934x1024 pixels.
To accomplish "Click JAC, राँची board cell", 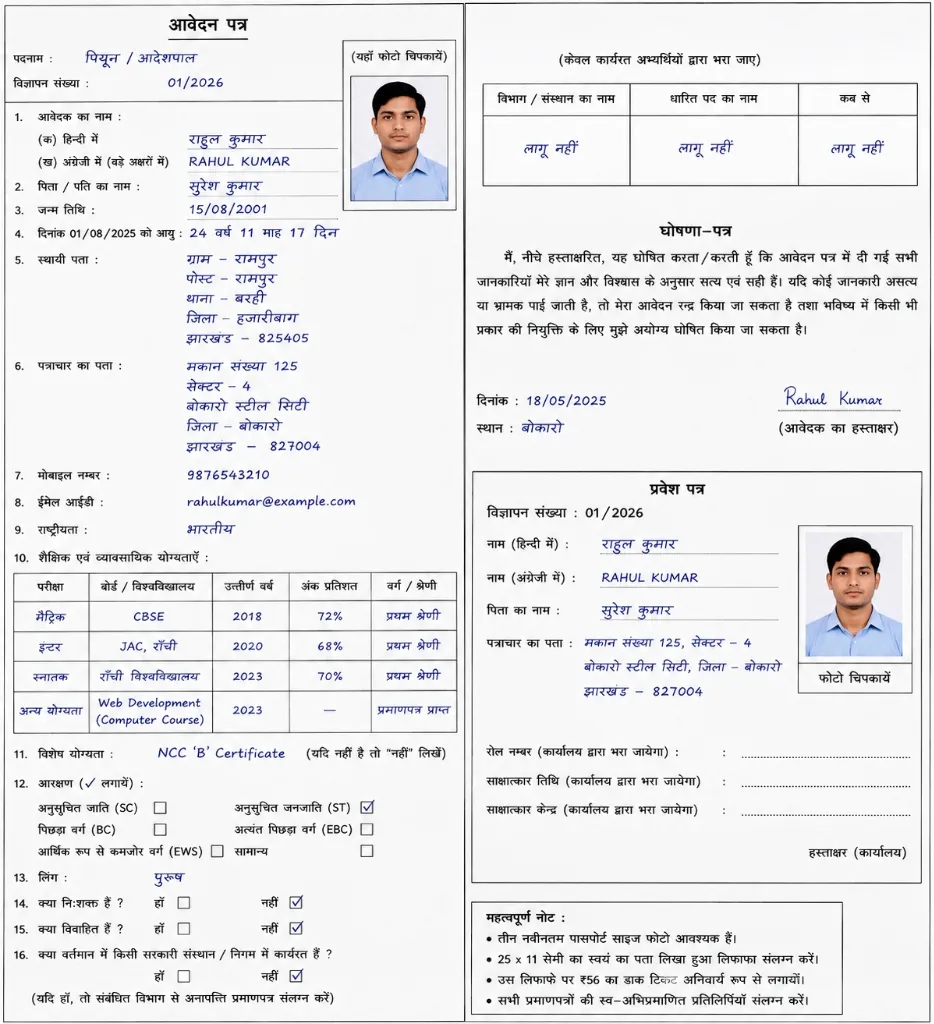I will 150,647.
